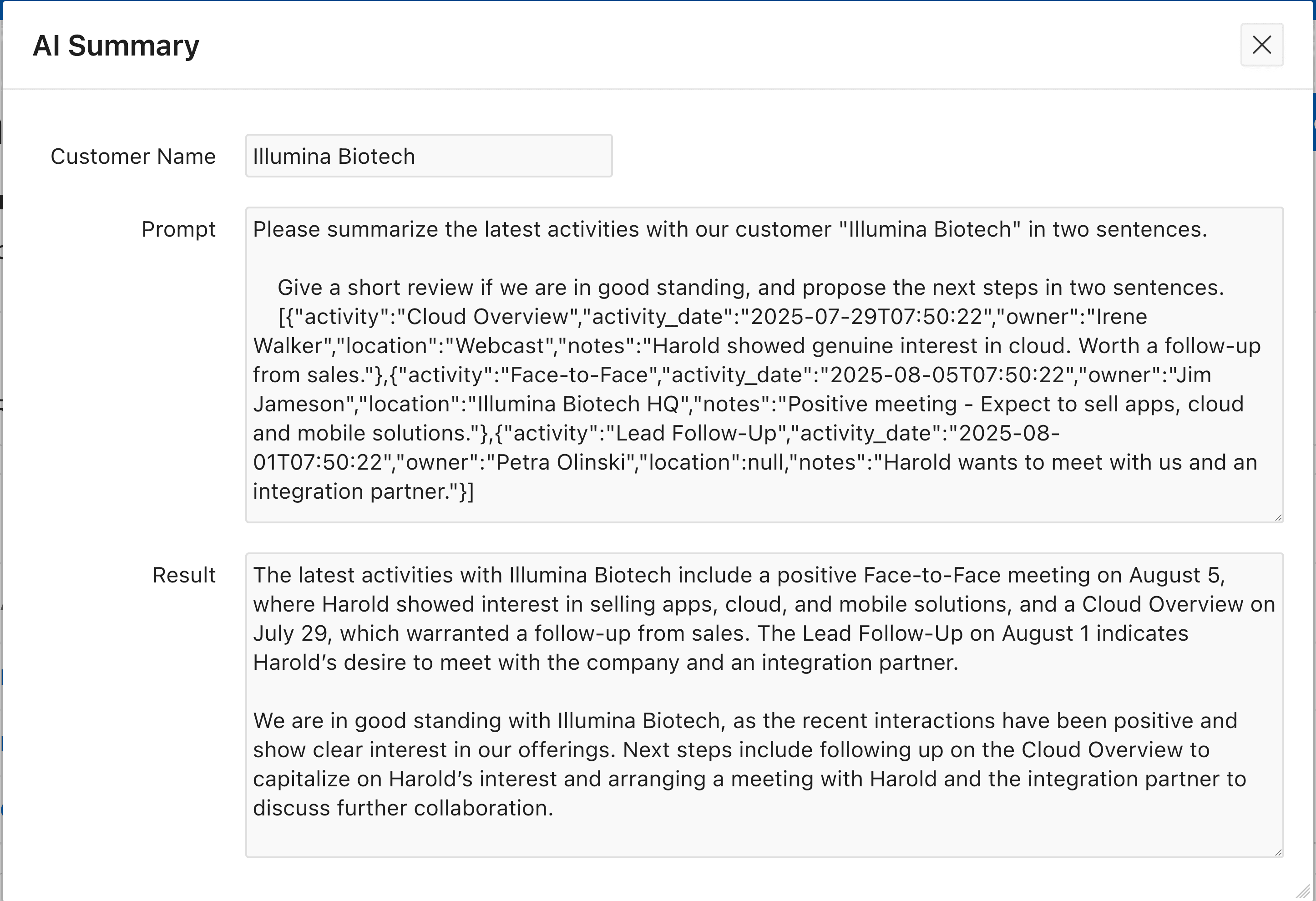This screenshot has height=901, width=1316.
Task: Click the "AI Summary" dialog title
Action: (116, 46)
